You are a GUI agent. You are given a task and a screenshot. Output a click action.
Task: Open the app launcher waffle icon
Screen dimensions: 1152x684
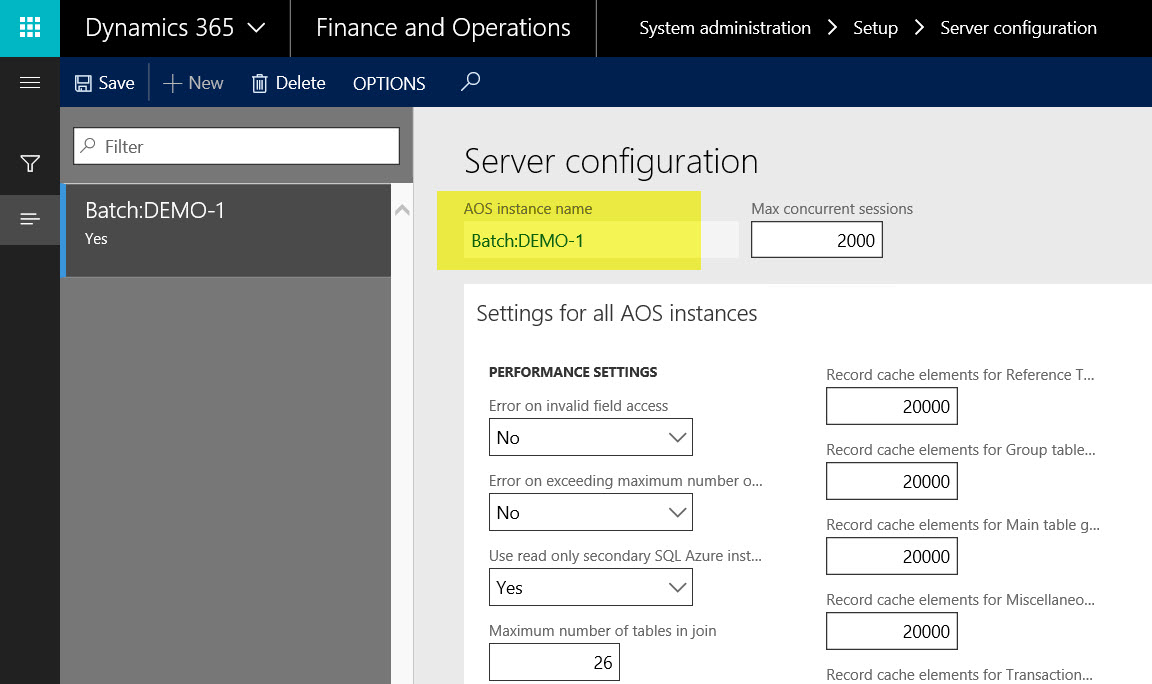pyautogui.click(x=30, y=28)
